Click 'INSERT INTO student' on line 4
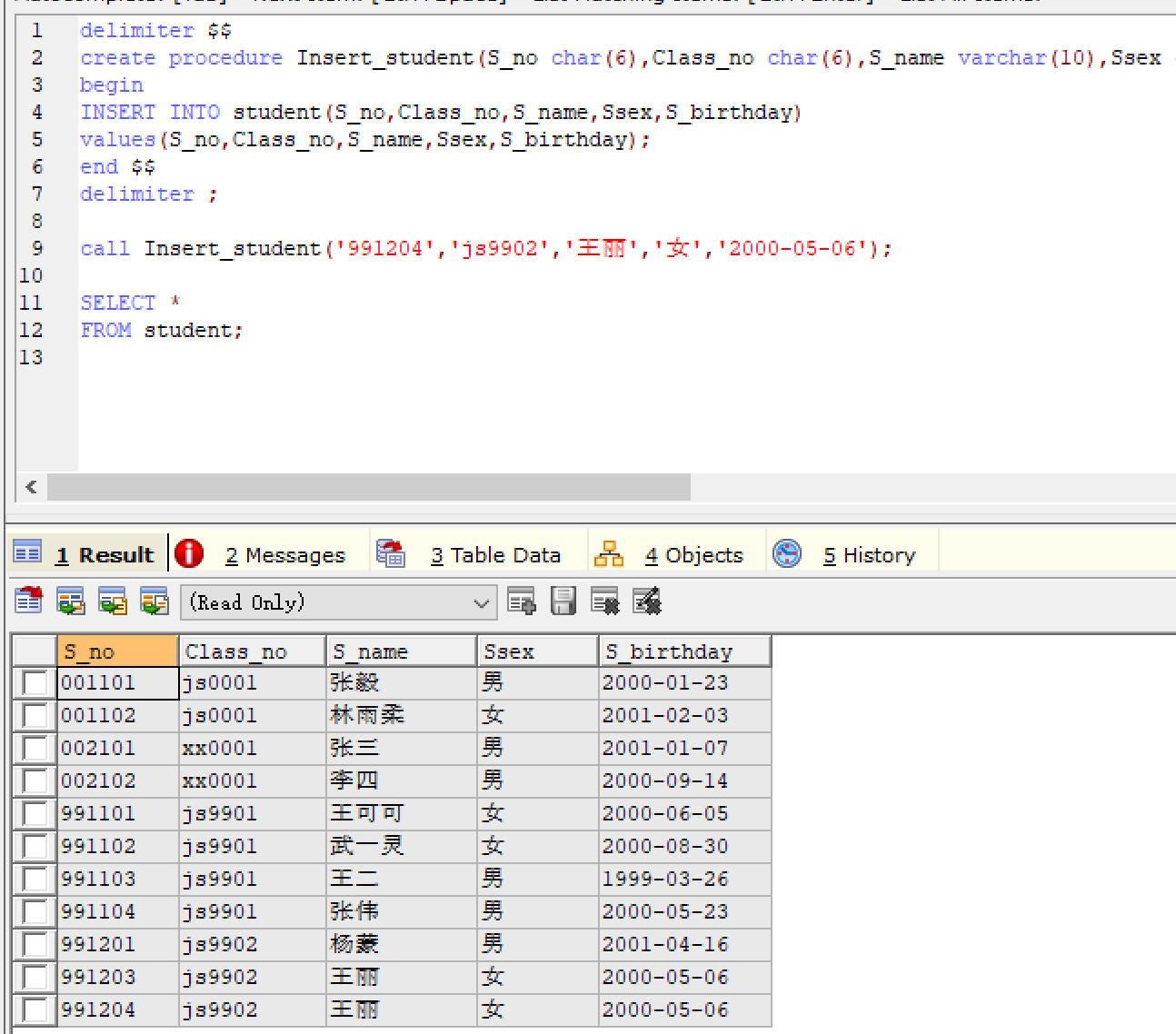The height and width of the screenshot is (1034, 1176). pyautogui.click(x=201, y=113)
